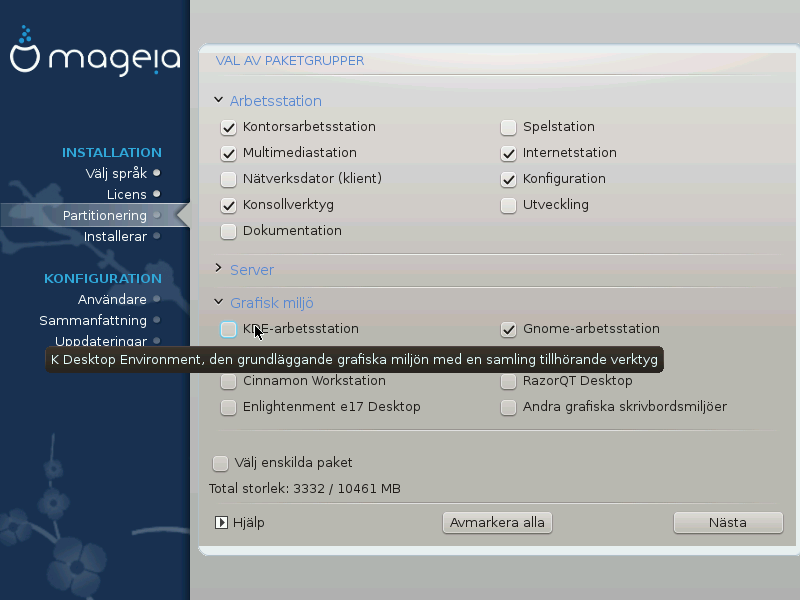800x600 pixels.
Task: Click the INSTALLATION sidebar heading
Action: 112,153
